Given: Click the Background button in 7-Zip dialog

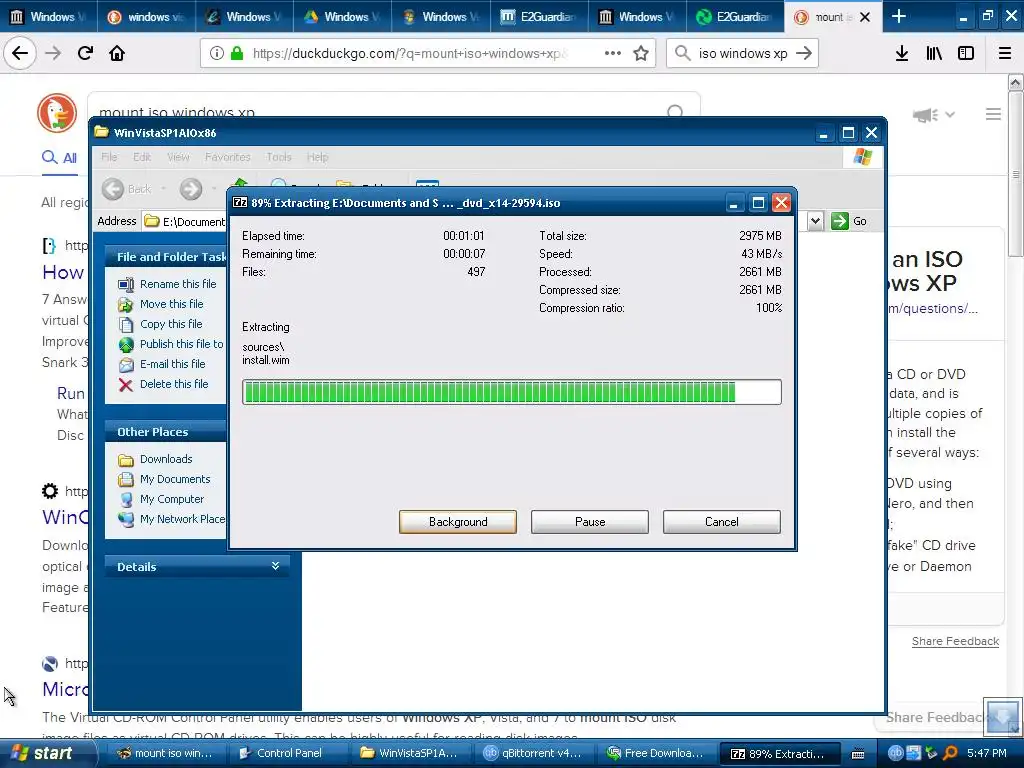Looking at the screenshot, I should (x=458, y=522).
